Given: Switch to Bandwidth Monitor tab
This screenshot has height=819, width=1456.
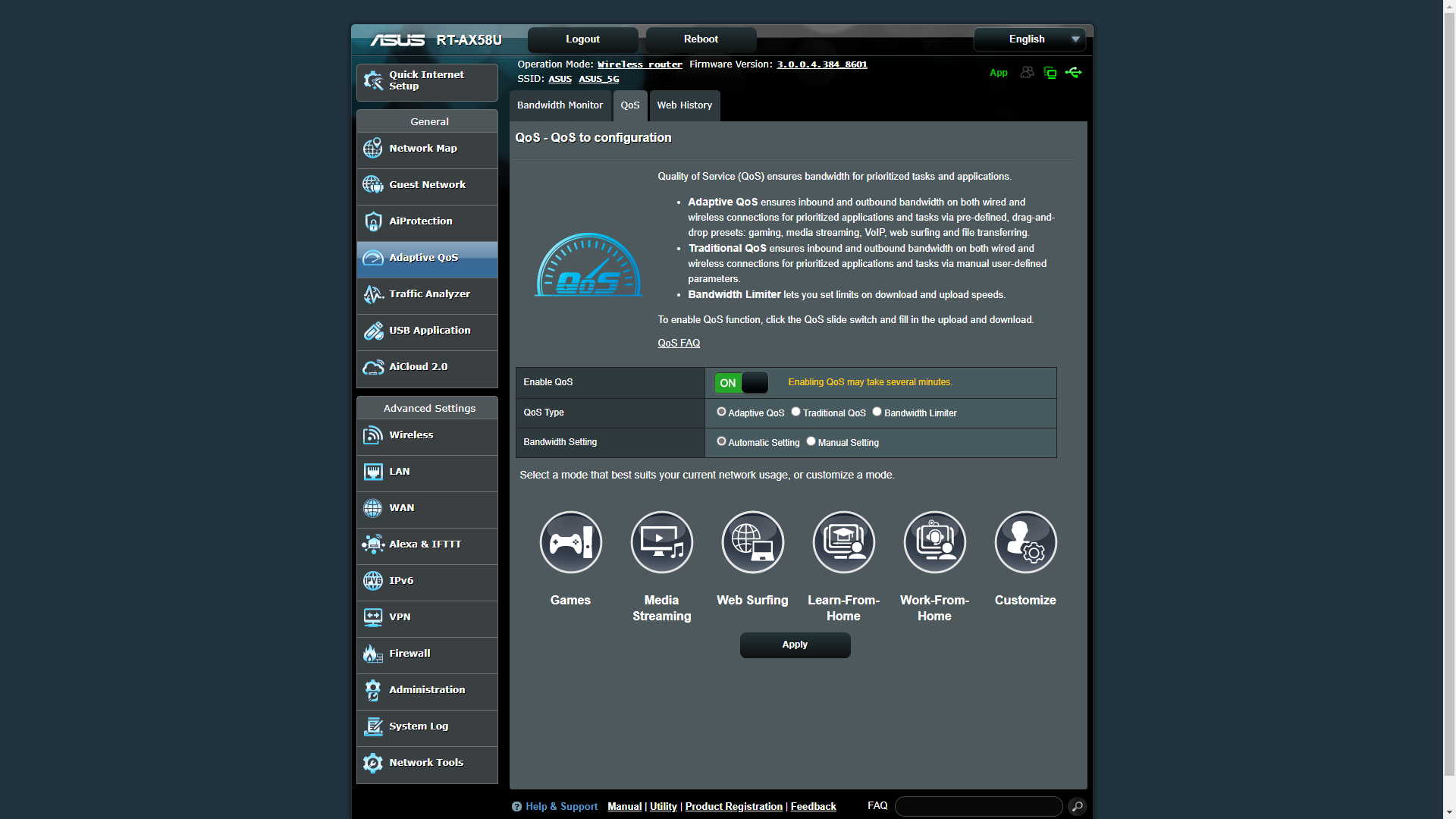Looking at the screenshot, I should 560,105.
